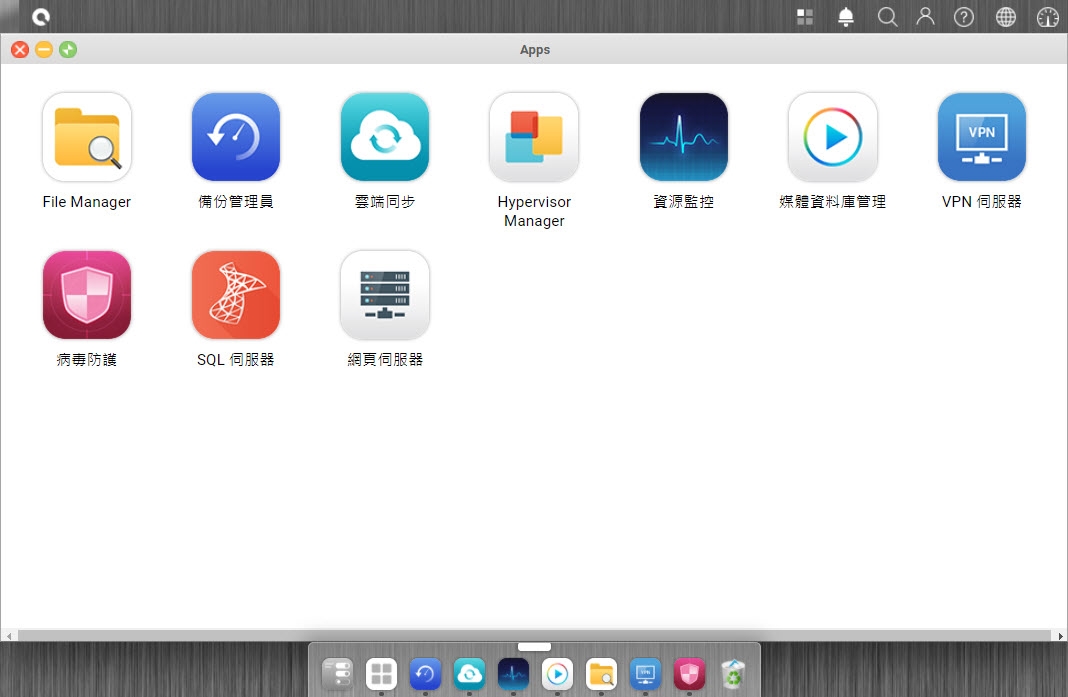The image size is (1068, 697).
Task: Click antivirus shield icon in dock
Action: 689,674
